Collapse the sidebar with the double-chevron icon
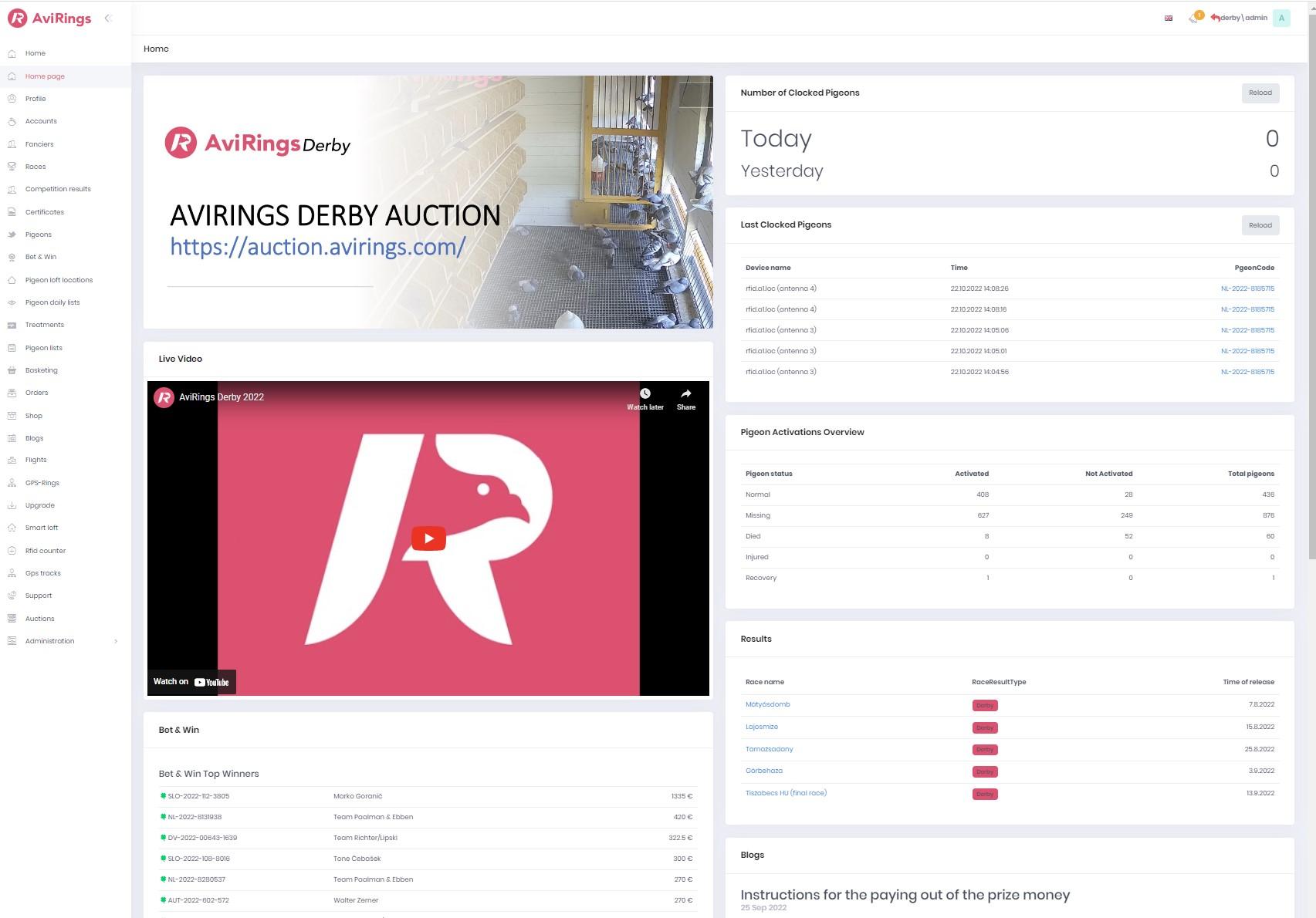The width and height of the screenshot is (1316, 918). (x=108, y=18)
